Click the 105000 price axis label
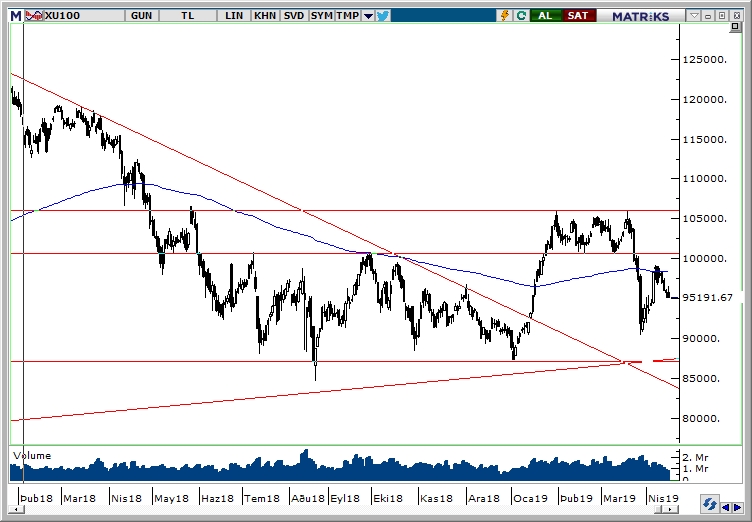 click(x=705, y=219)
